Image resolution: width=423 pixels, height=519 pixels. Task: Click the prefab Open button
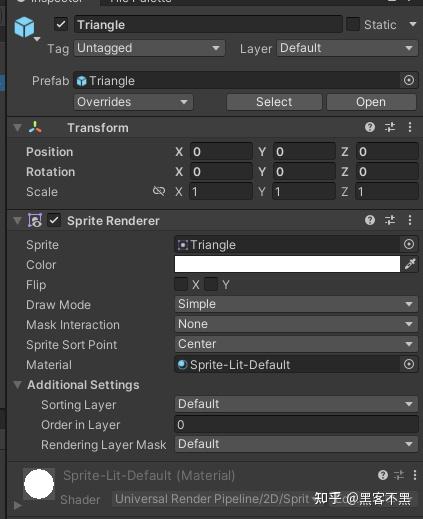[x=371, y=102]
